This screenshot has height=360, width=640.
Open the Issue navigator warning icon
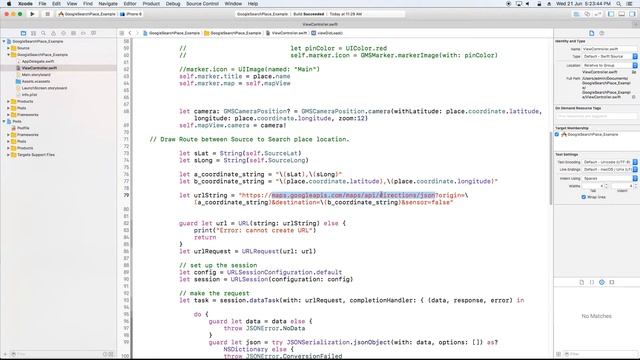coord(53,33)
